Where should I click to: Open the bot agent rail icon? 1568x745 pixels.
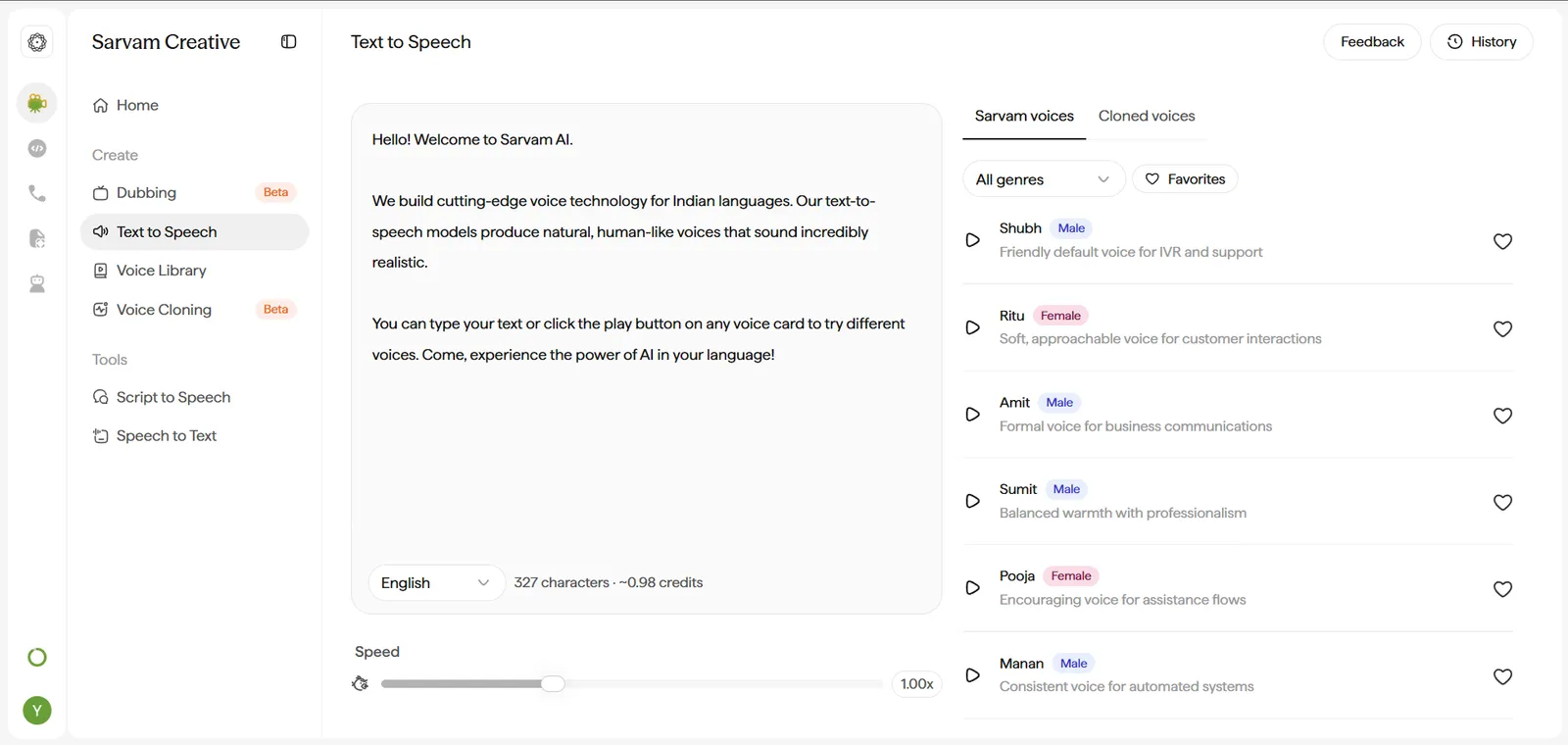(x=37, y=284)
